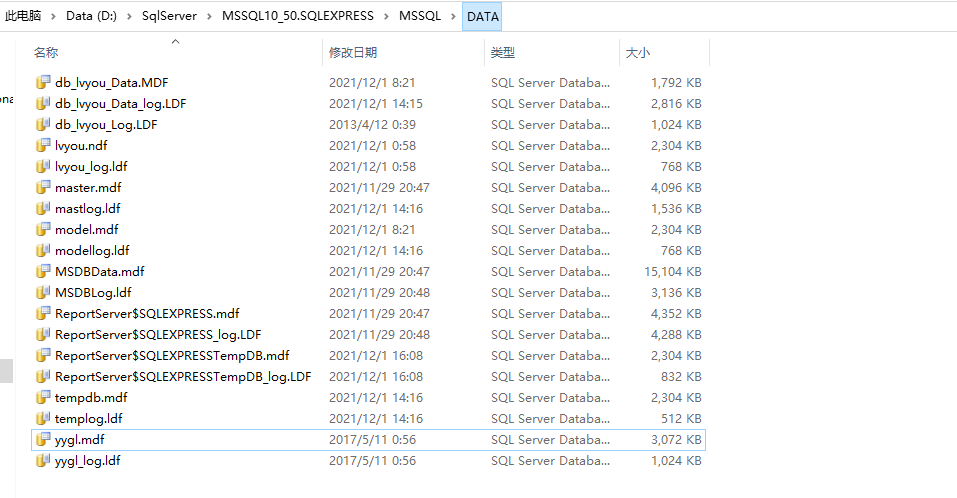Select the file name mastlog.ldf
This screenshot has width=957, height=498.
pos(88,209)
